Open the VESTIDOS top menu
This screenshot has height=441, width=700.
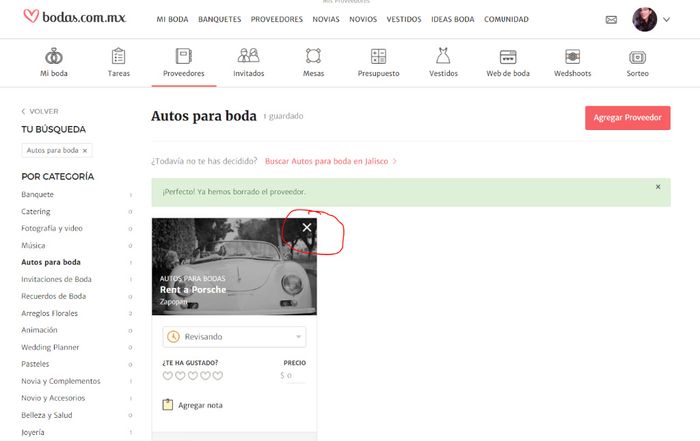coord(404,19)
